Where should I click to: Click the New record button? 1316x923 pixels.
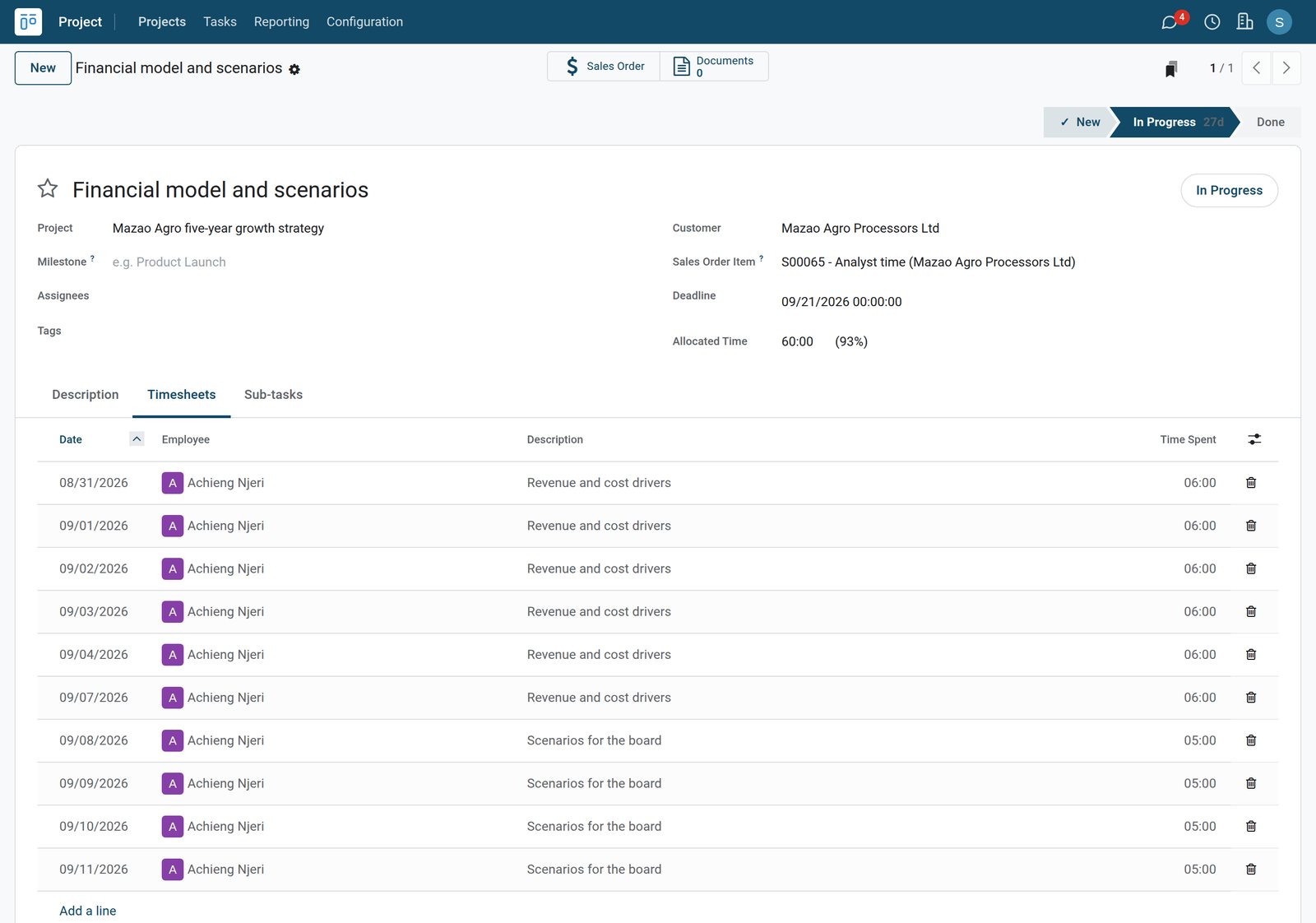coord(43,68)
